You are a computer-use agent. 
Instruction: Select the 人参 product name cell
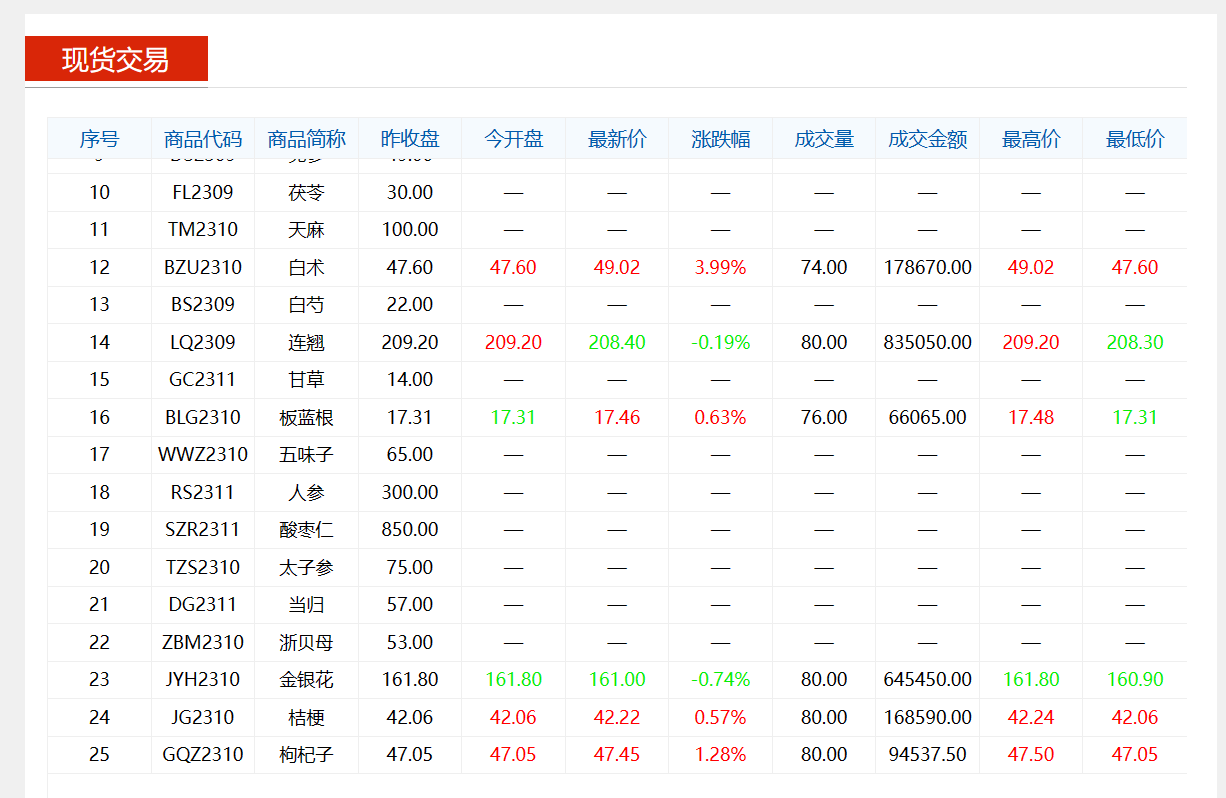[306, 492]
